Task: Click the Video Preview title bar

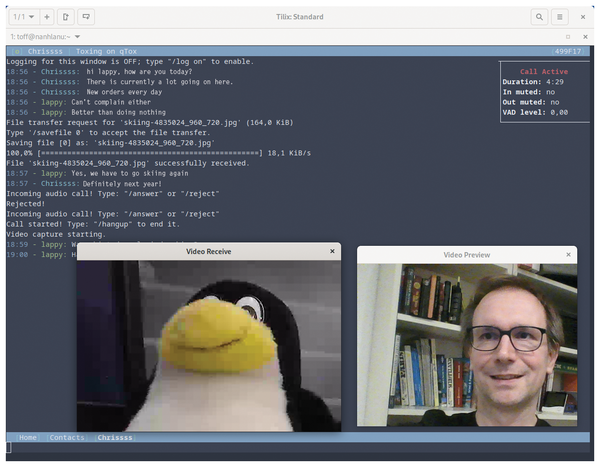Action: click(x=467, y=255)
